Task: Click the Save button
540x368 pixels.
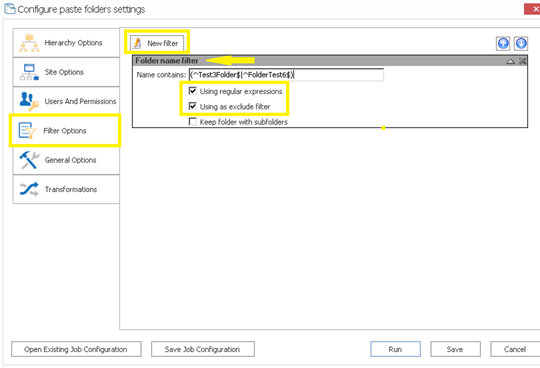Action: coord(455,349)
